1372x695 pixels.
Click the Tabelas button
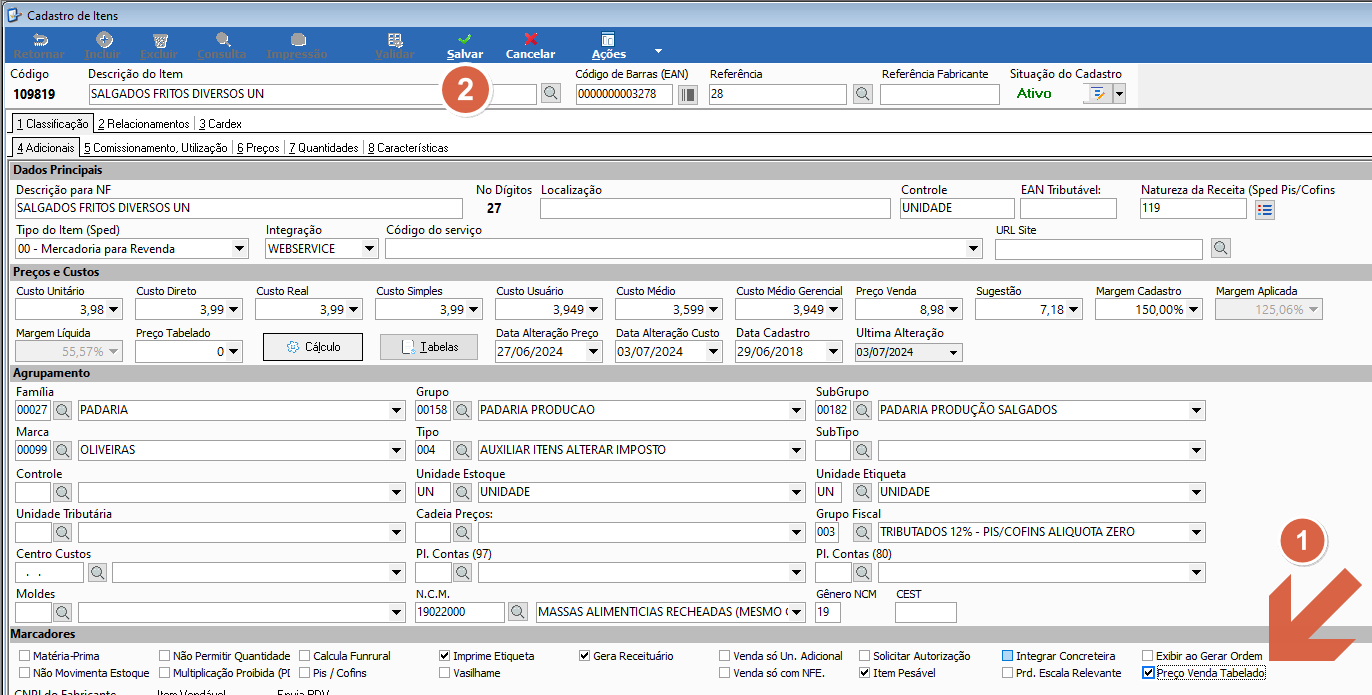[x=429, y=347]
